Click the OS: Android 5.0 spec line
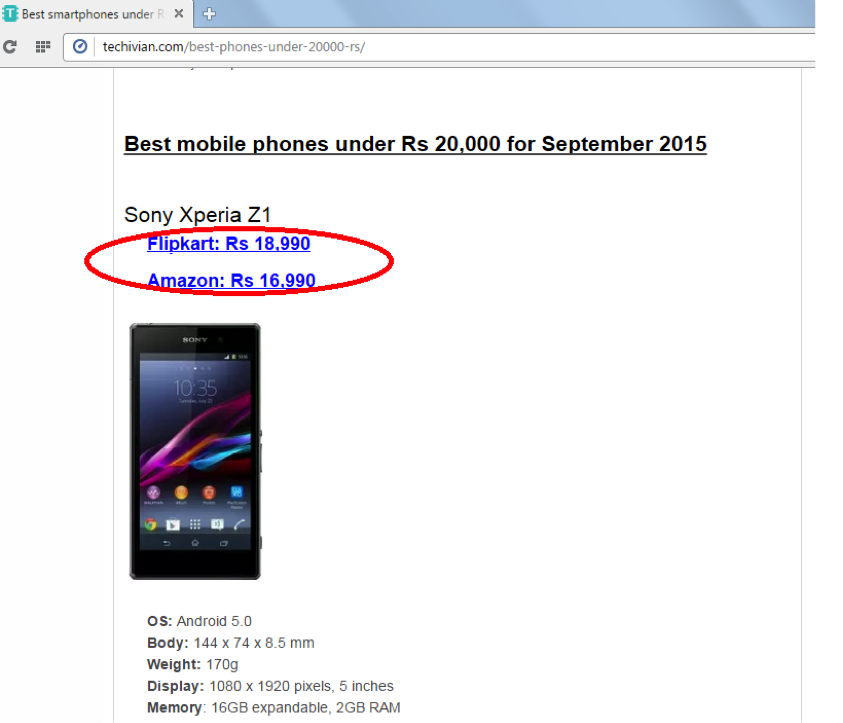 click(199, 621)
